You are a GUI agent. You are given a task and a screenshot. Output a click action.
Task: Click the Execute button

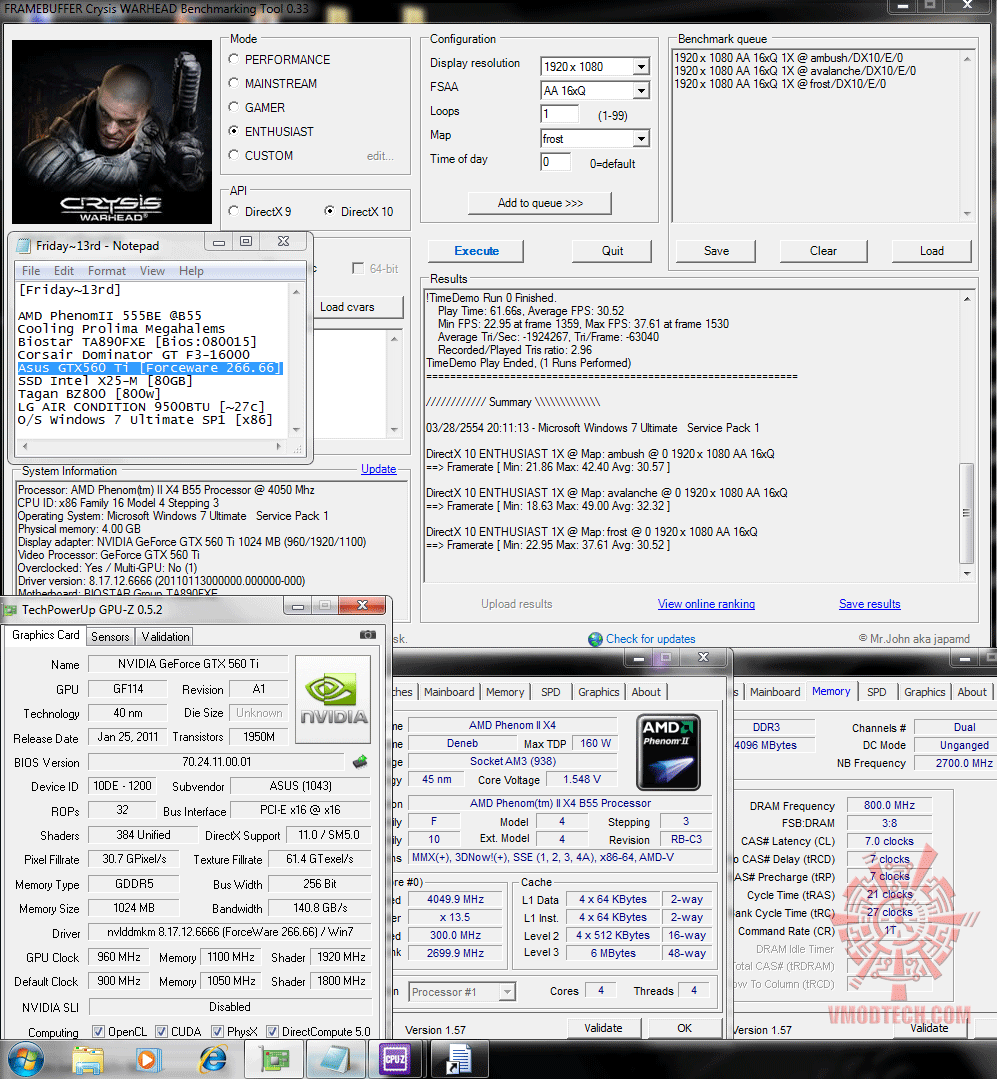tap(476, 251)
